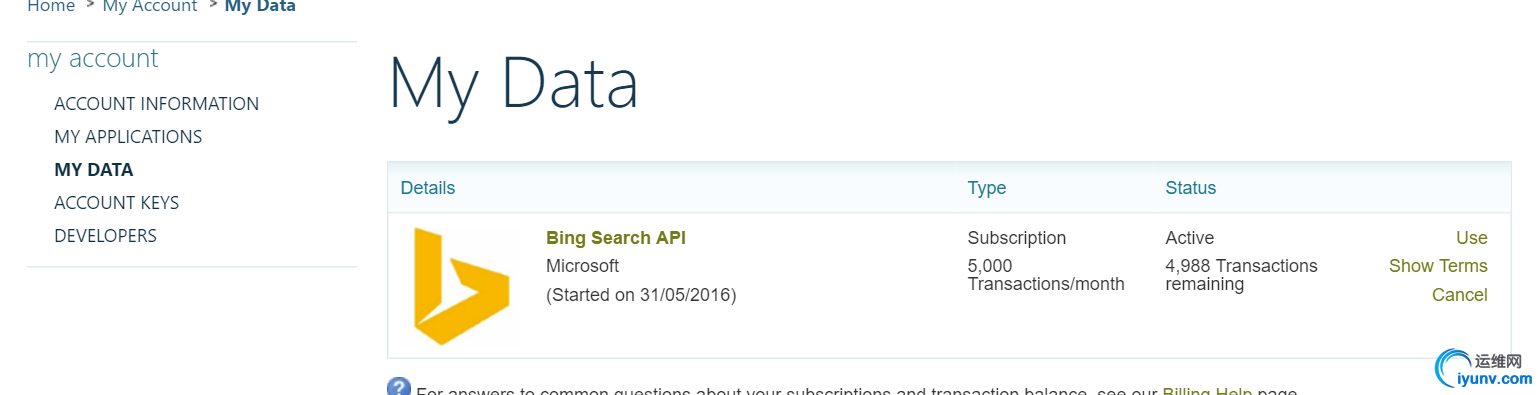Select My Data sidebar item
1538x395 pixels.
click(94, 170)
